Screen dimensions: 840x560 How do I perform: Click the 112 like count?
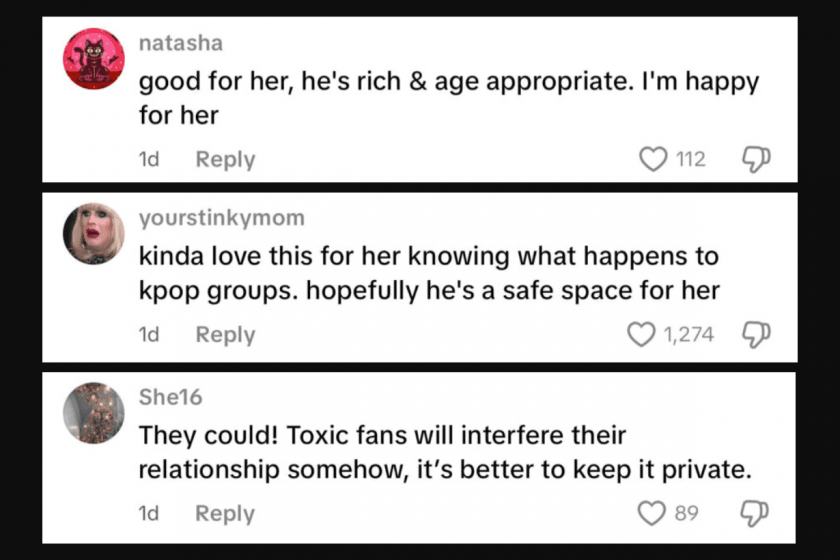[x=690, y=159]
